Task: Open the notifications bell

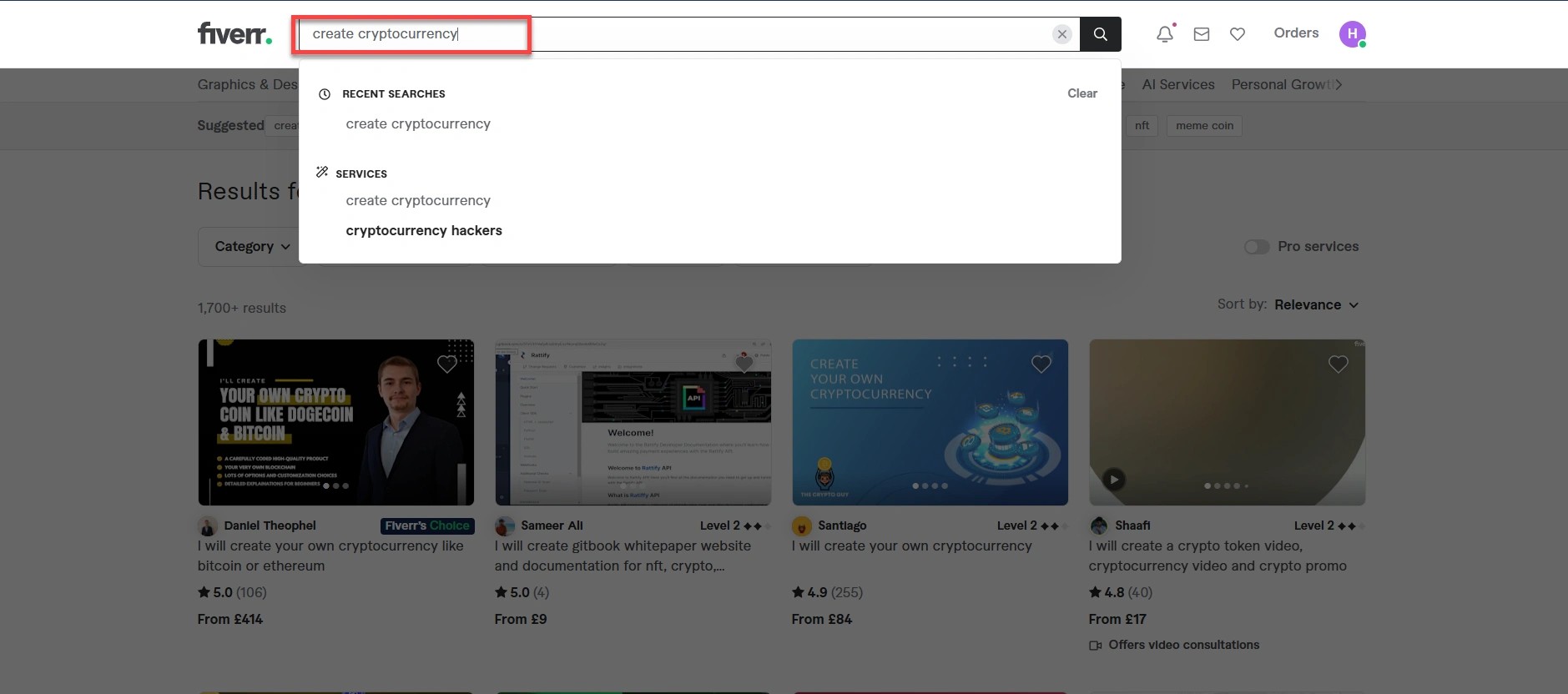Action: tap(1165, 34)
